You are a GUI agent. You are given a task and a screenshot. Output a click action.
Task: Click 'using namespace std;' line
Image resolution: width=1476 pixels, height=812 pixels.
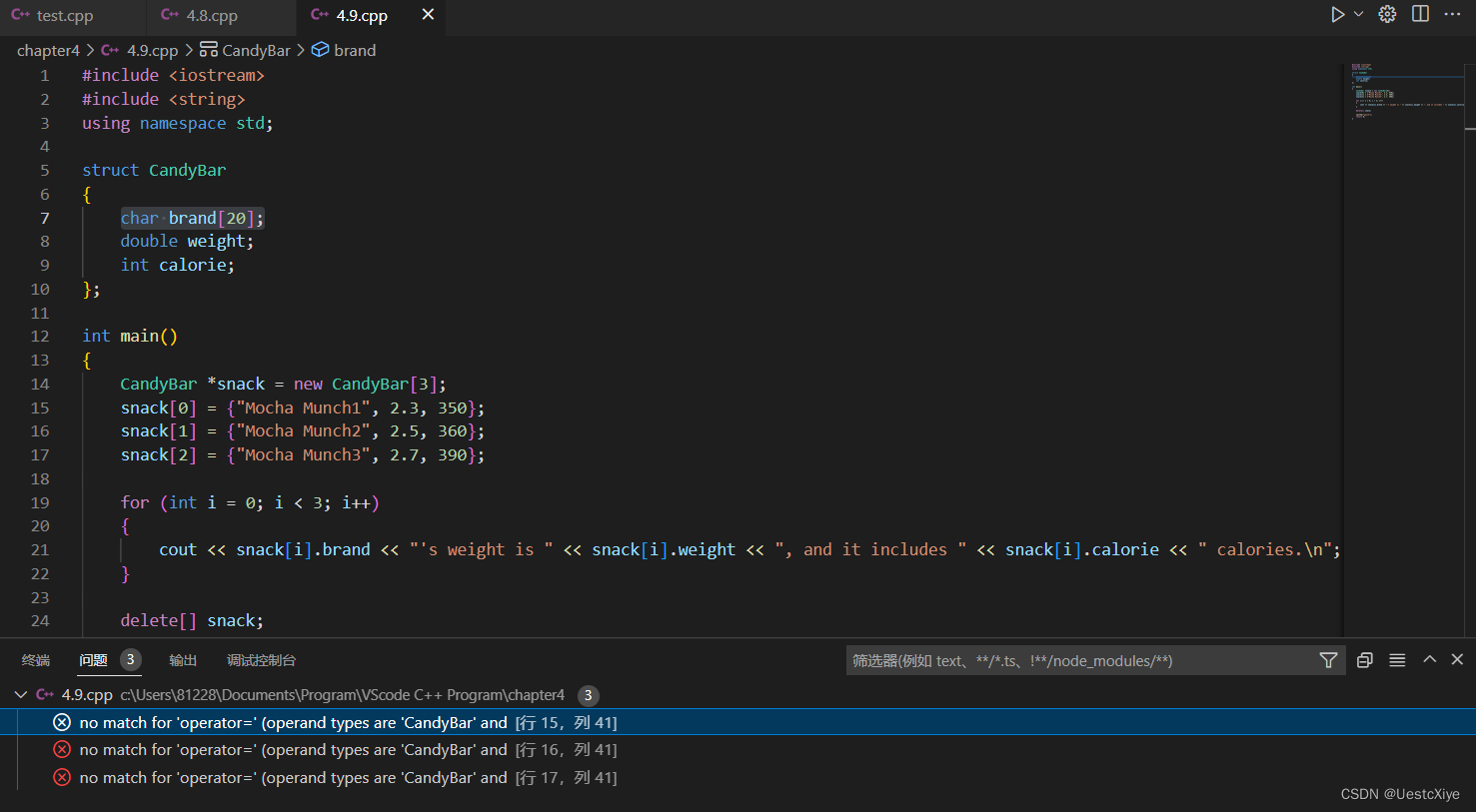pos(178,123)
